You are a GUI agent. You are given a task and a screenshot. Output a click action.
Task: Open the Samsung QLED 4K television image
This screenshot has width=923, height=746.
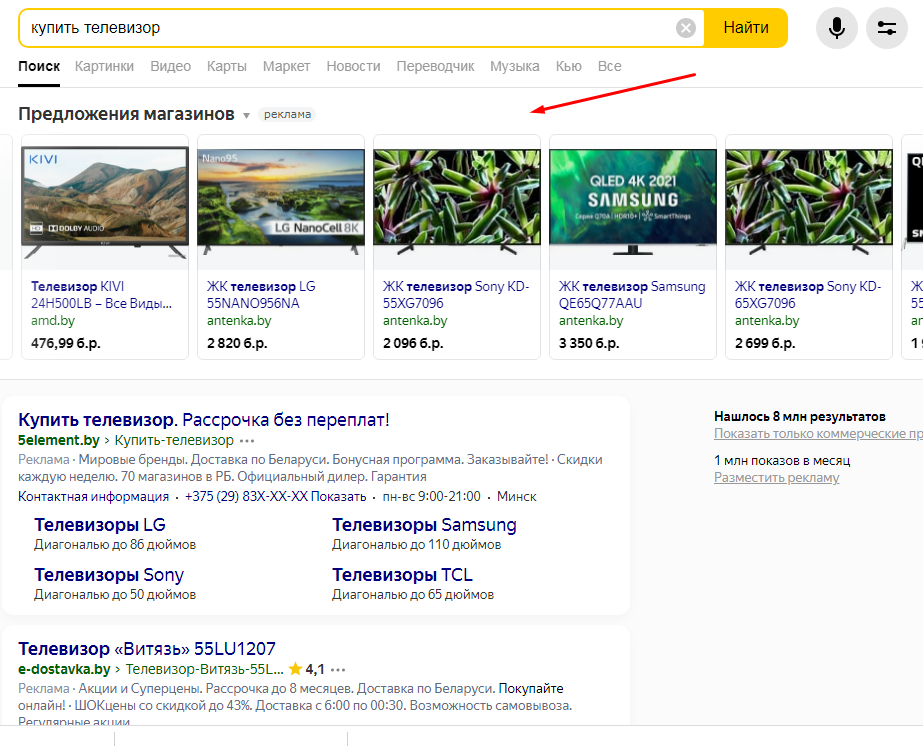tap(632, 202)
